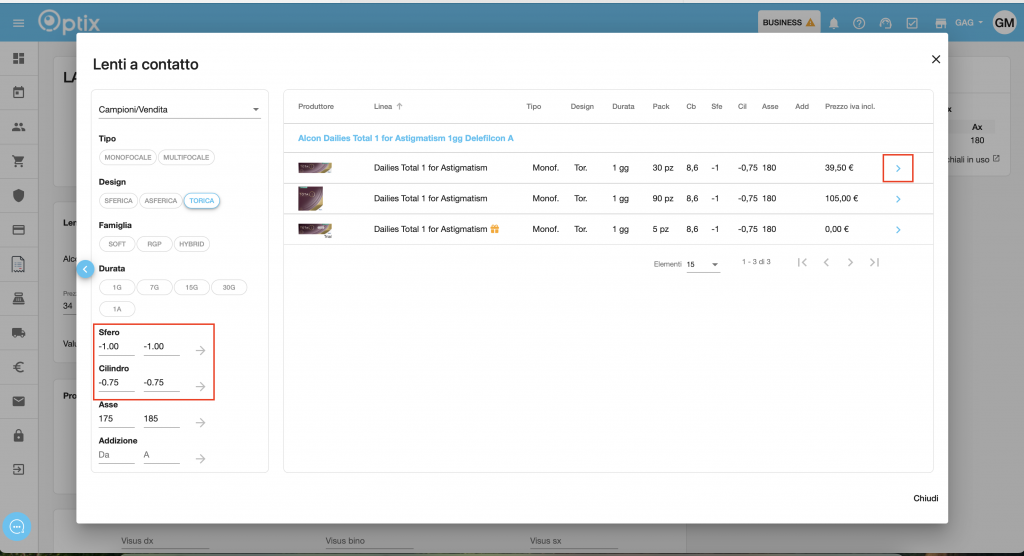Viewport: 1024px width, 556px height.
Task: Open the Campioni/Vendita dropdown
Action: [x=179, y=108]
